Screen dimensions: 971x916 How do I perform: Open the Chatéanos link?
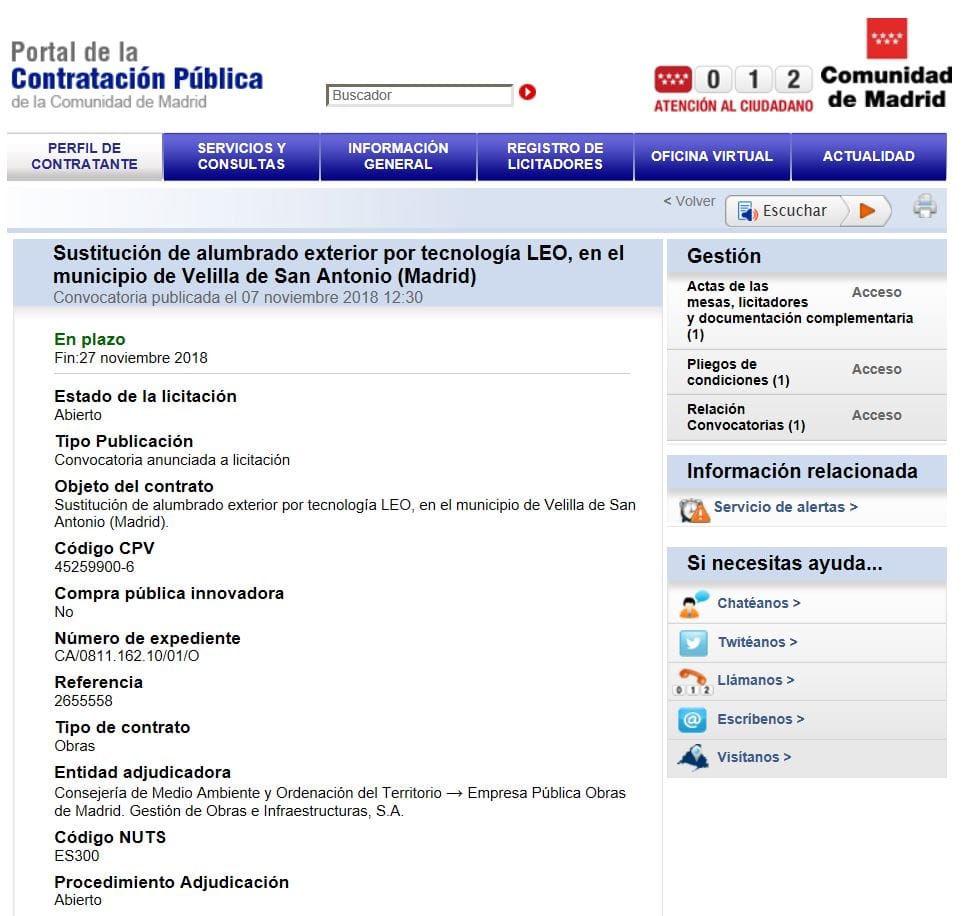(759, 603)
